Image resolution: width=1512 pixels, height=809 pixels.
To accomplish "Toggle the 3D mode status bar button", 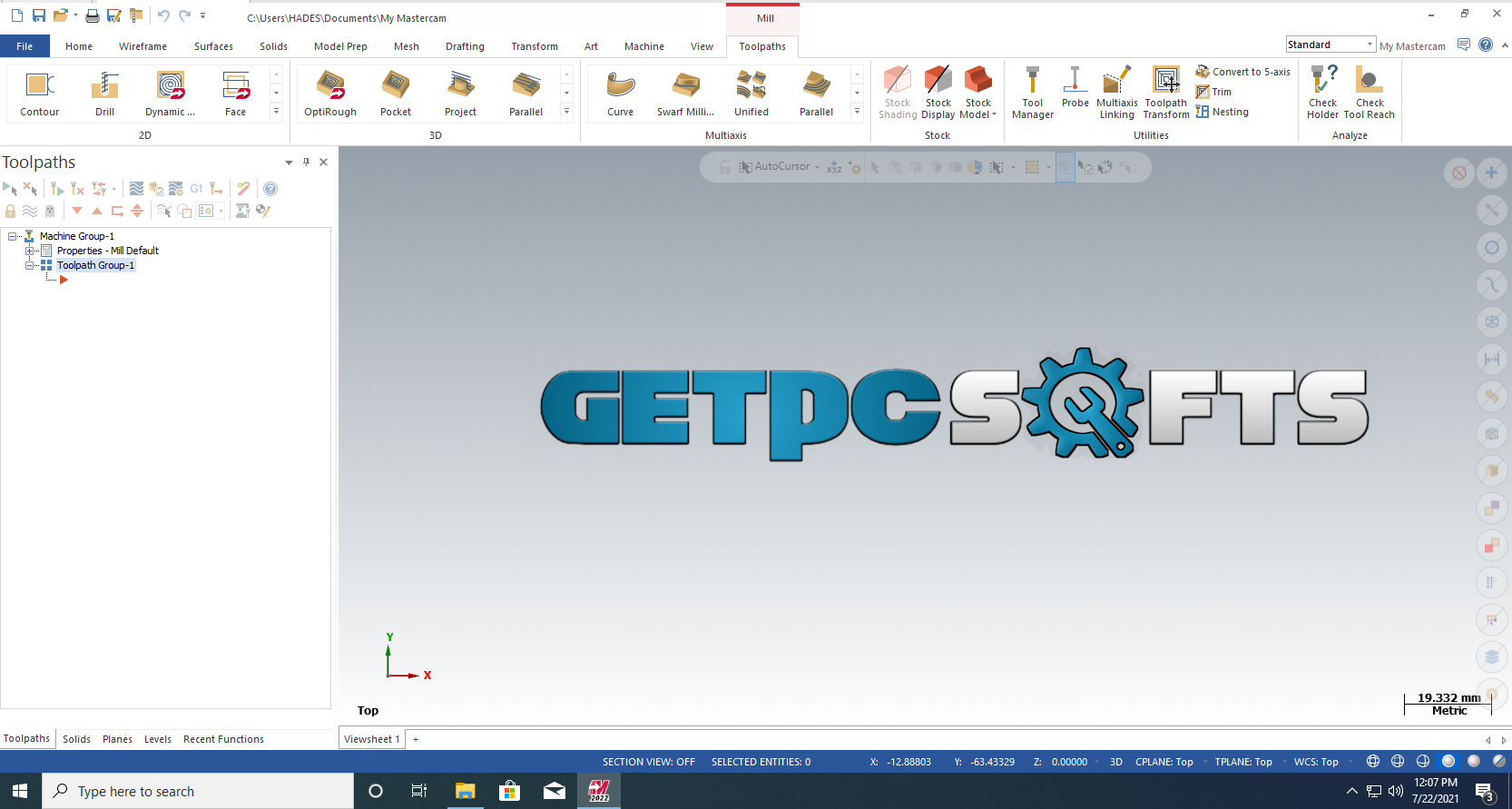I will [x=1116, y=762].
